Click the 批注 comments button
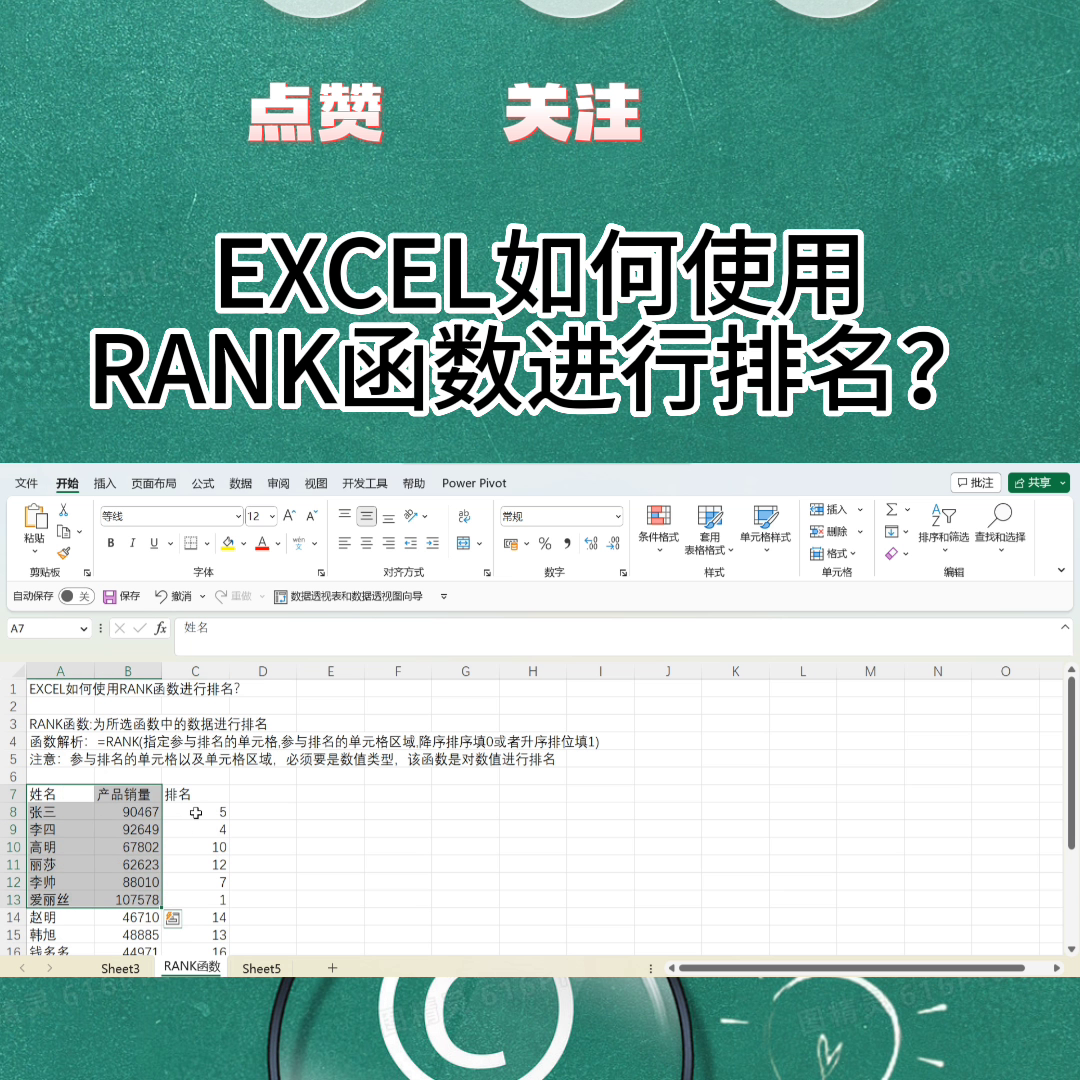Viewport: 1080px width, 1080px height. tap(975, 483)
